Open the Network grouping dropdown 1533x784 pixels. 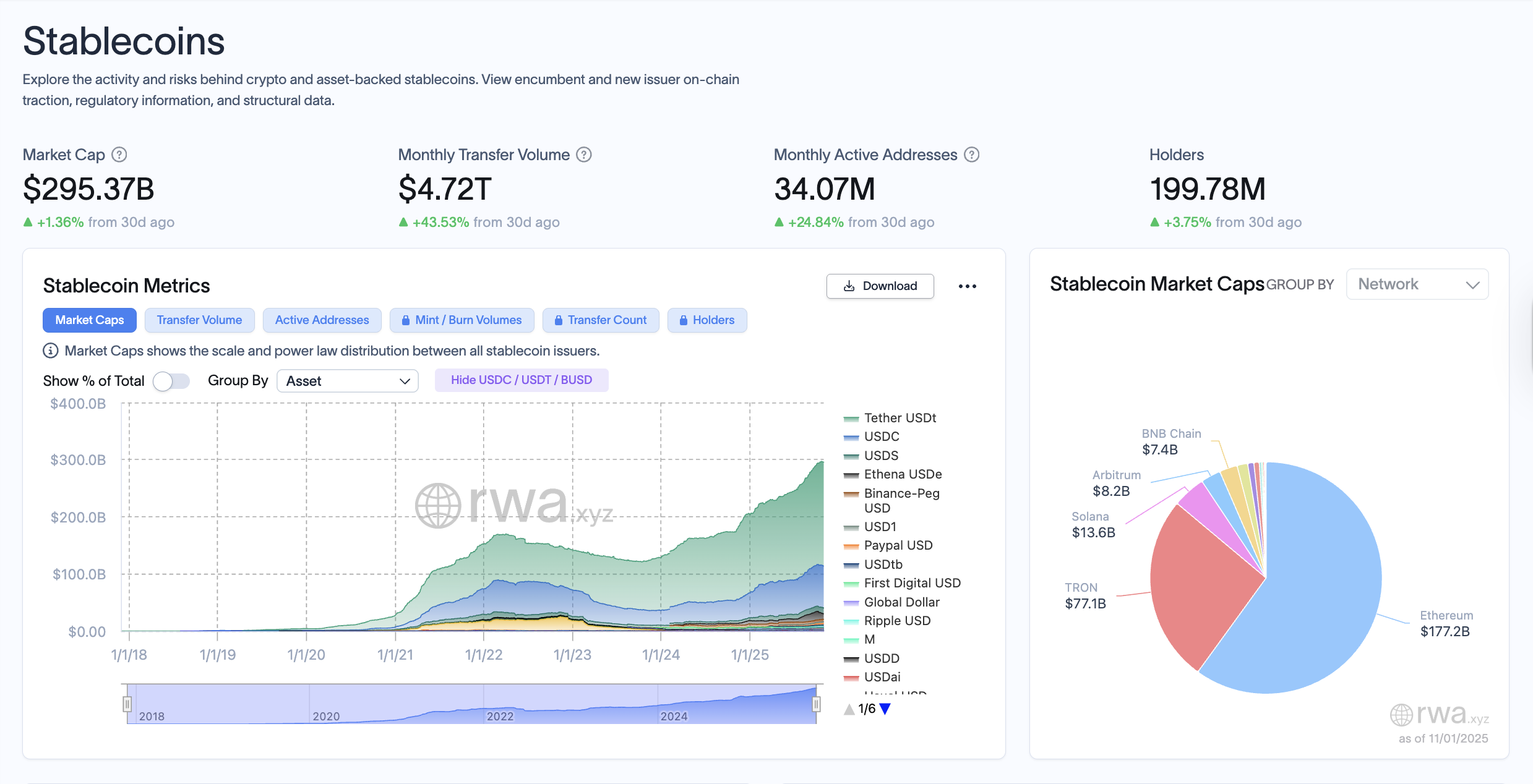point(1417,284)
